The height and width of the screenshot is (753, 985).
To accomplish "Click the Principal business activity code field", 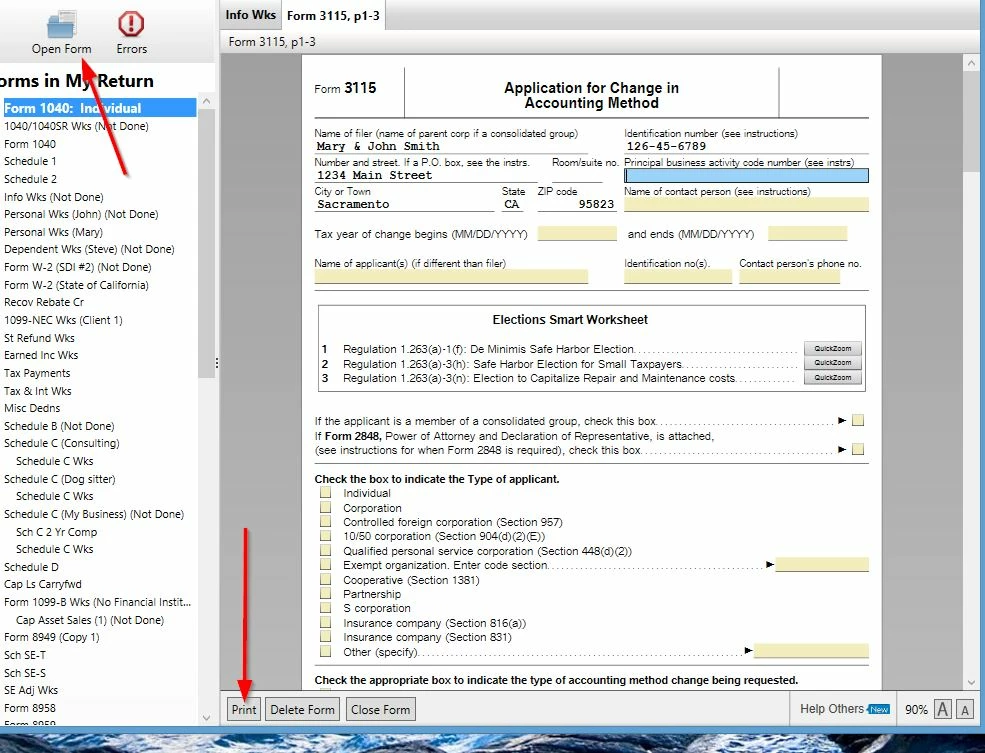I will 746,175.
